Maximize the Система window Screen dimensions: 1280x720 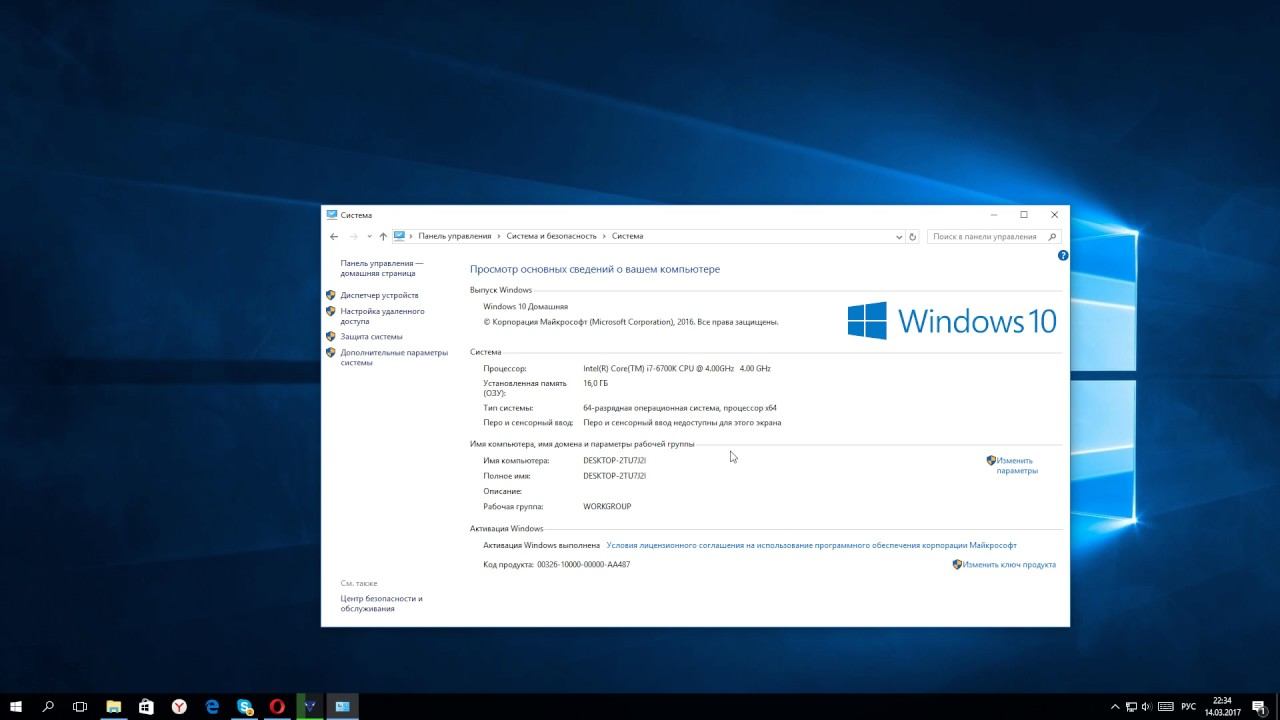point(1024,215)
